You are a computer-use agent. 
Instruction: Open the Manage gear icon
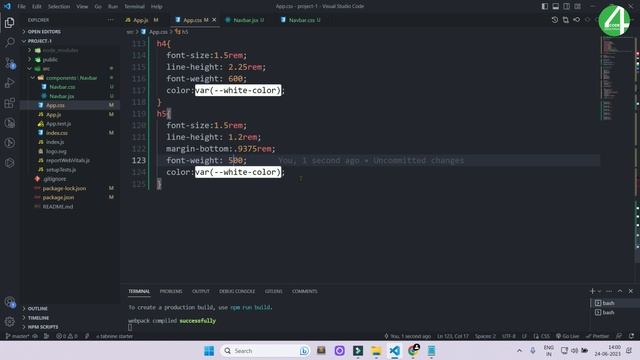click(x=9, y=322)
